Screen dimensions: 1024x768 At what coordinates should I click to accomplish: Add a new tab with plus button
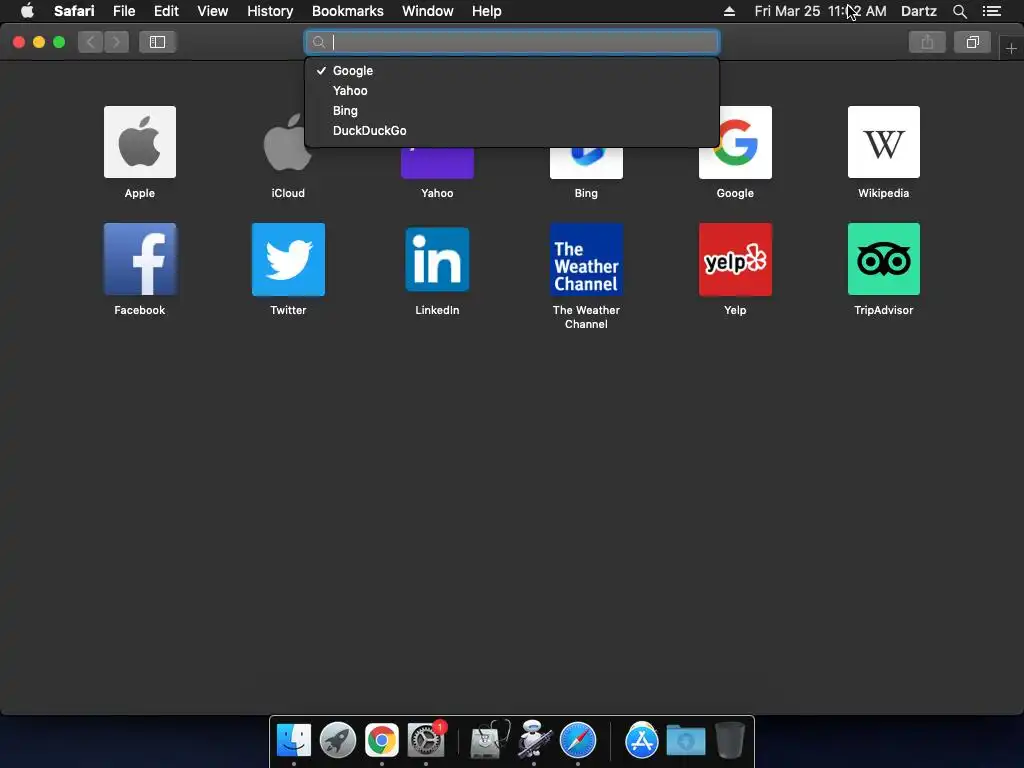pyautogui.click(x=1011, y=48)
